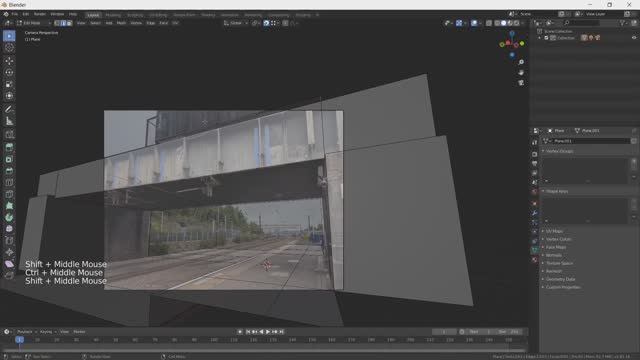
Task: Select the Measure tool
Action: (9, 121)
